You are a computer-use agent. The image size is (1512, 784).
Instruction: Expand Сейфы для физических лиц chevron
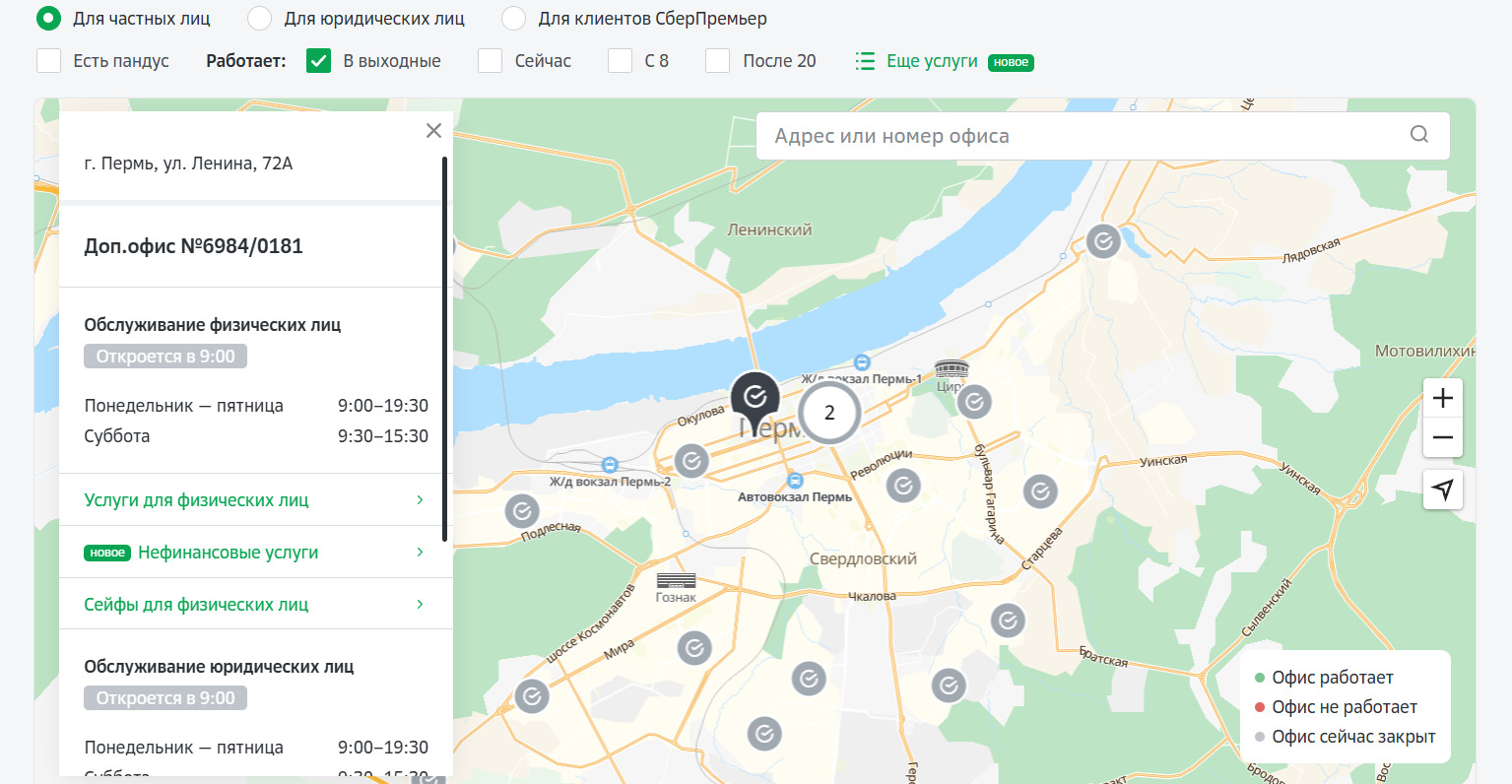tap(420, 605)
